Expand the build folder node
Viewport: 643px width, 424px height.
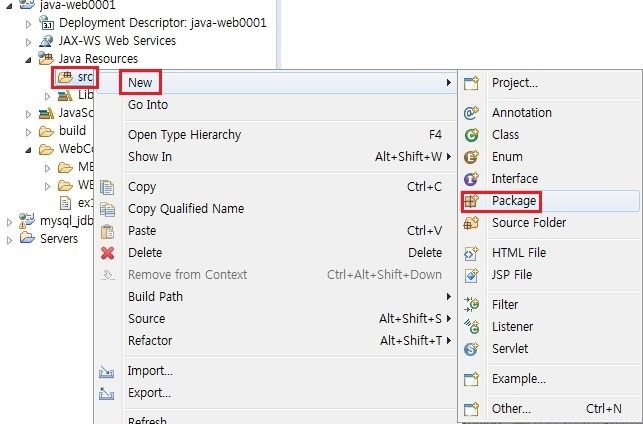point(28,132)
